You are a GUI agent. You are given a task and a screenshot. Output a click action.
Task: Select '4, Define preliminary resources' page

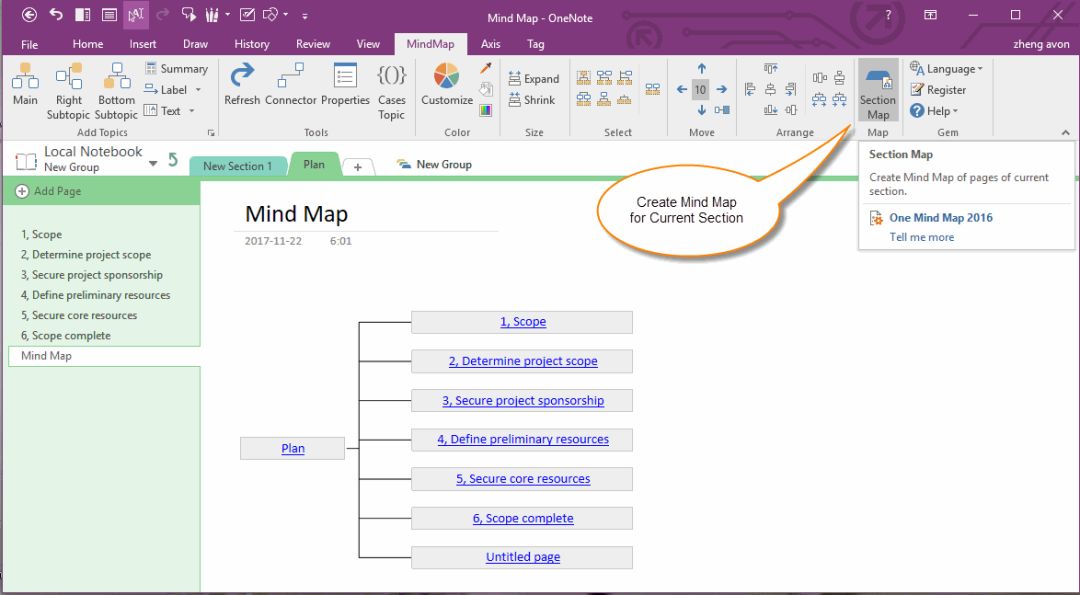(96, 295)
